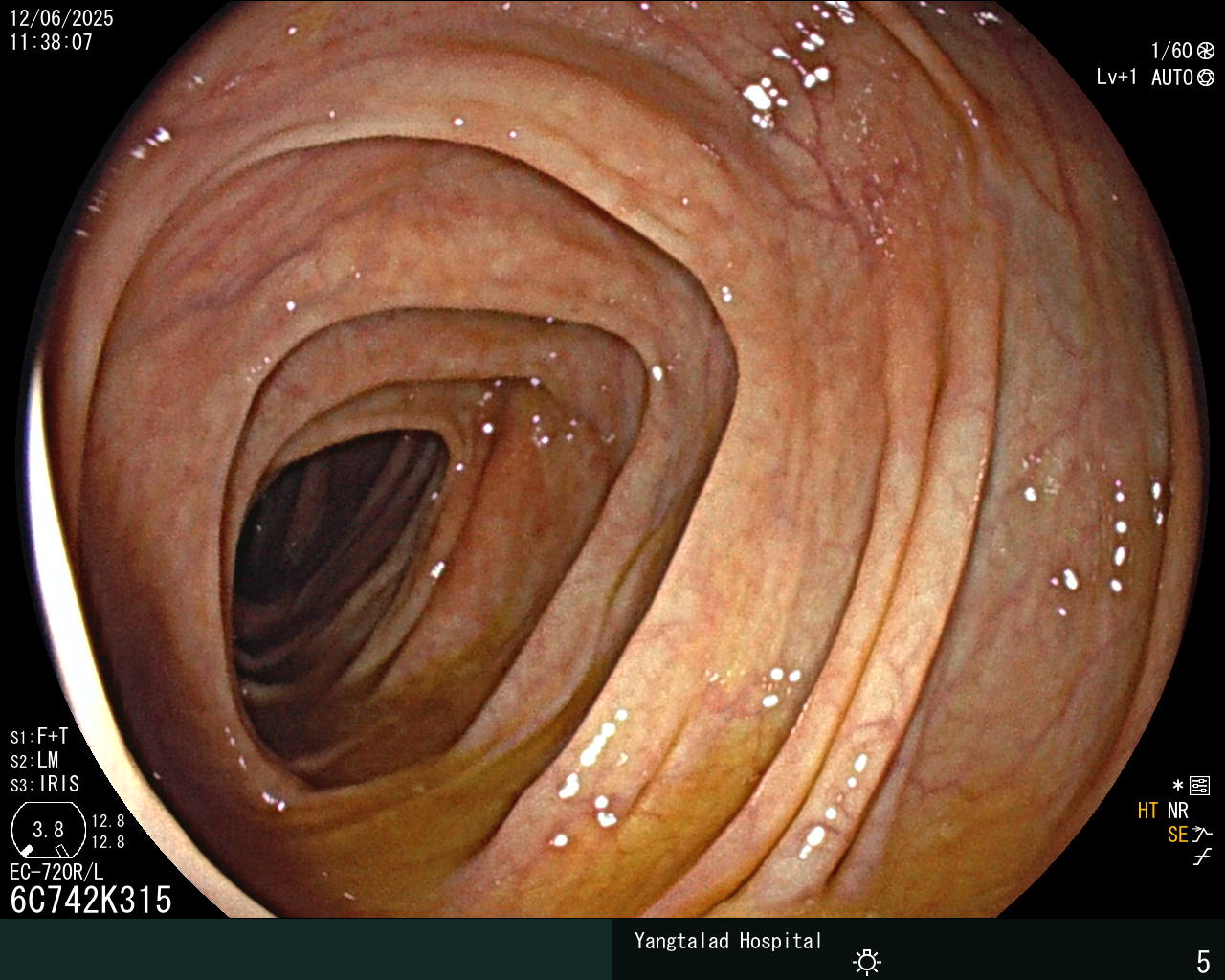Click the serial number 6C742K315
This screenshot has width=1225, height=980.
(91, 900)
